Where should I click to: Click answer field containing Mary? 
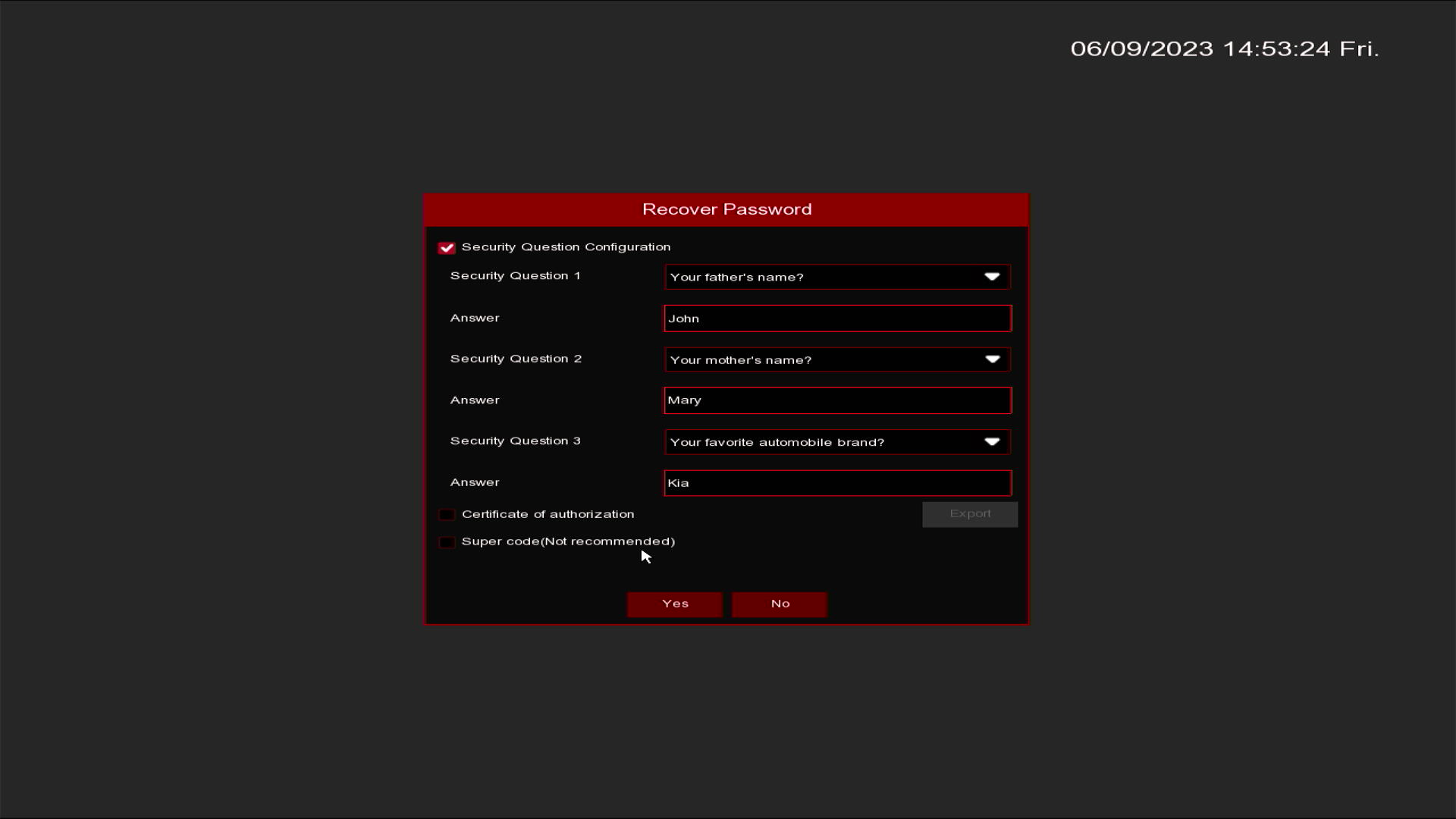[837, 400]
